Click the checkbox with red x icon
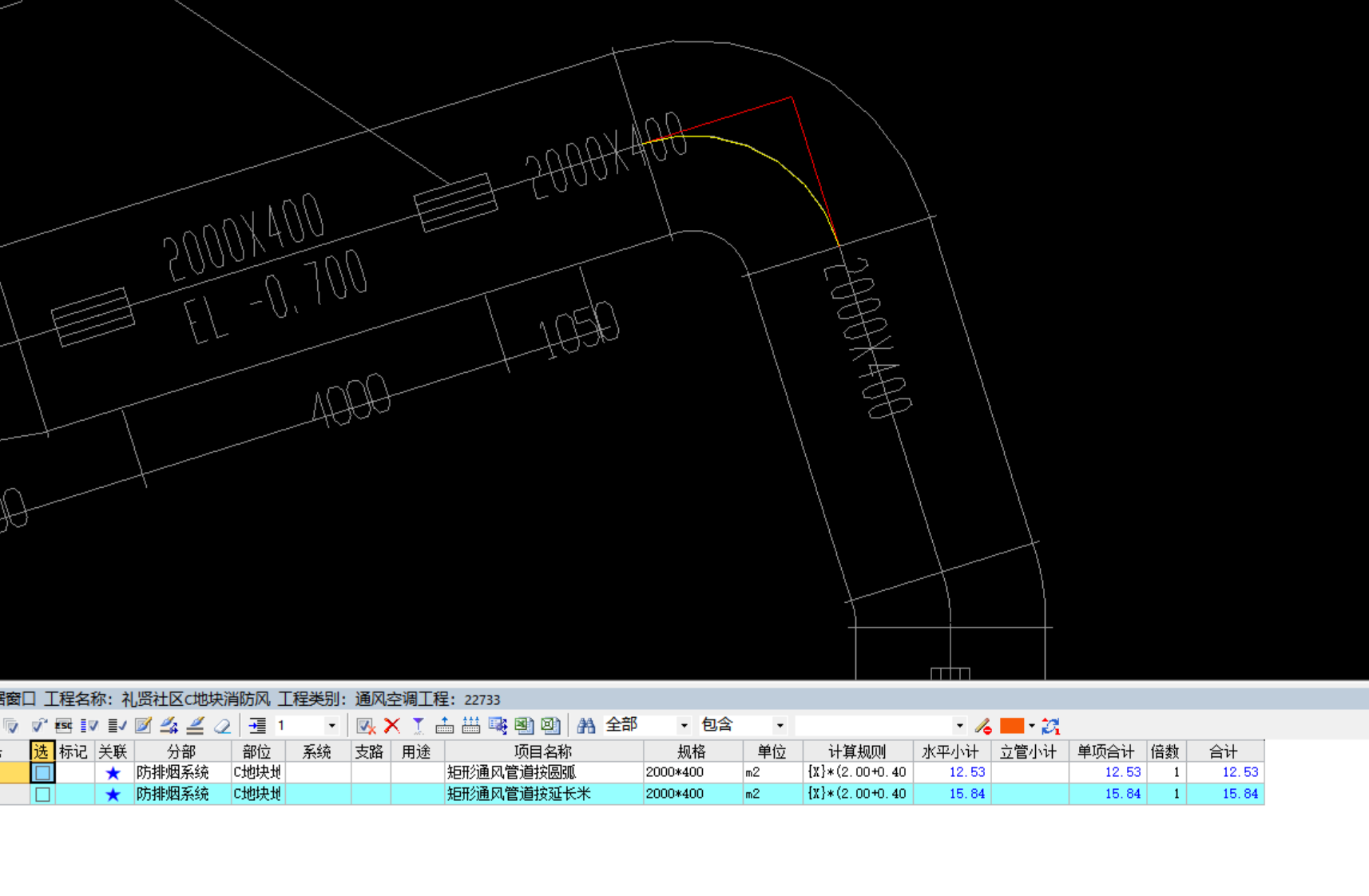Viewport: 1369px width, 896px height. pos(366,726)
